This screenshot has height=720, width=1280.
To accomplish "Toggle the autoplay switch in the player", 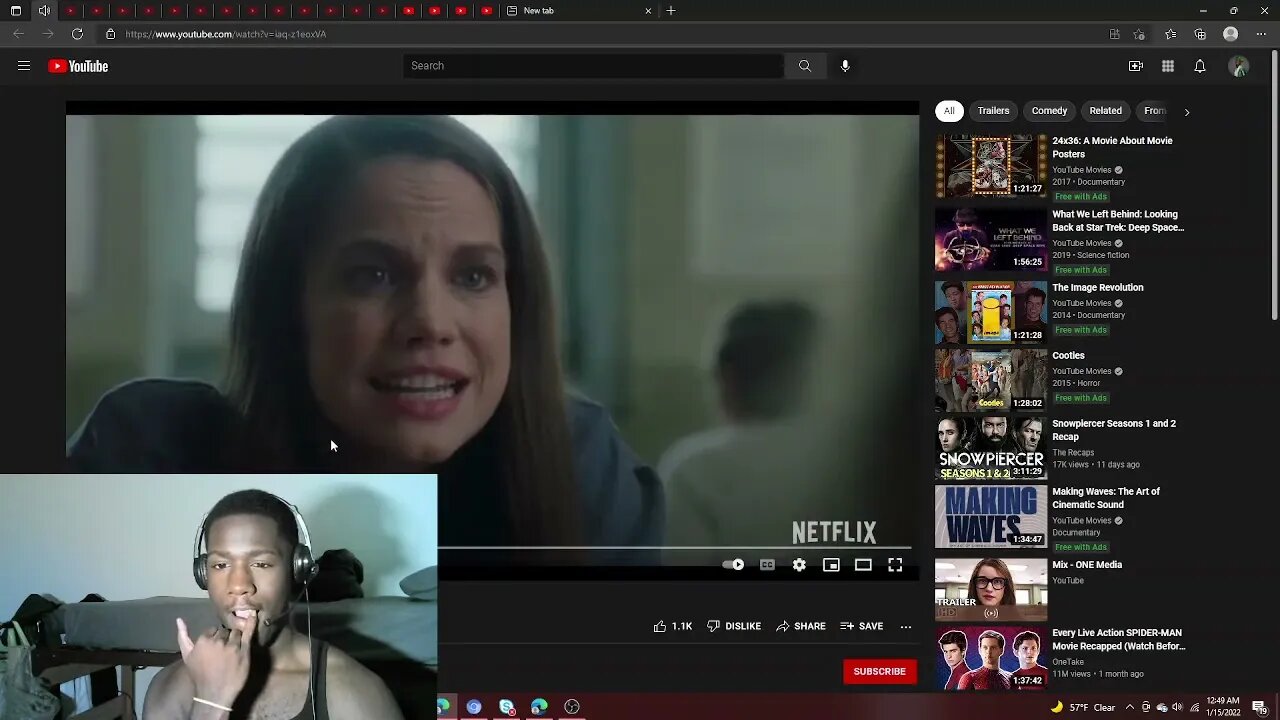I will 733,565.
